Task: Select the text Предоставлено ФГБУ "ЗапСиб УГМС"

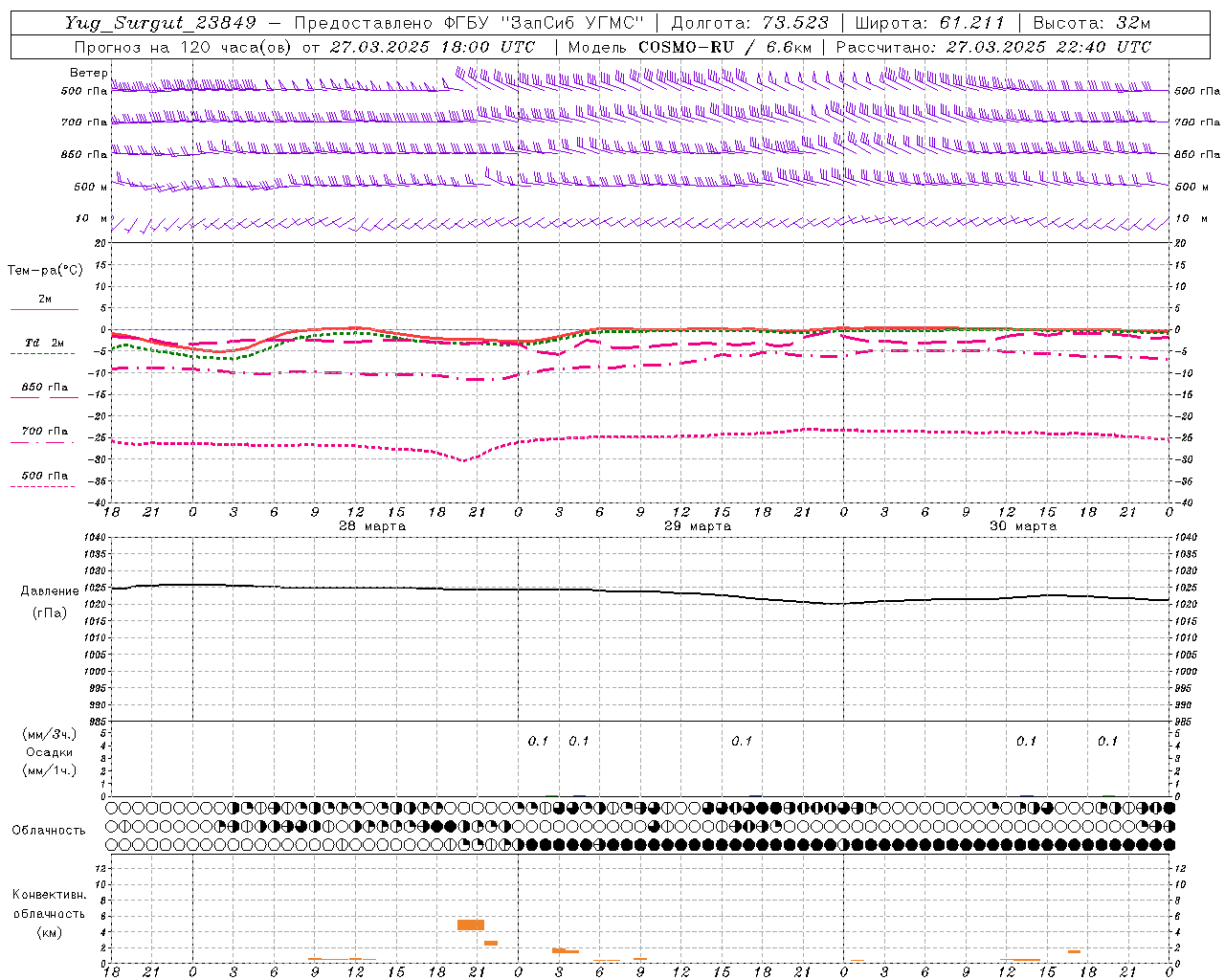Action: pyautogui.click(x=469, y=23)
